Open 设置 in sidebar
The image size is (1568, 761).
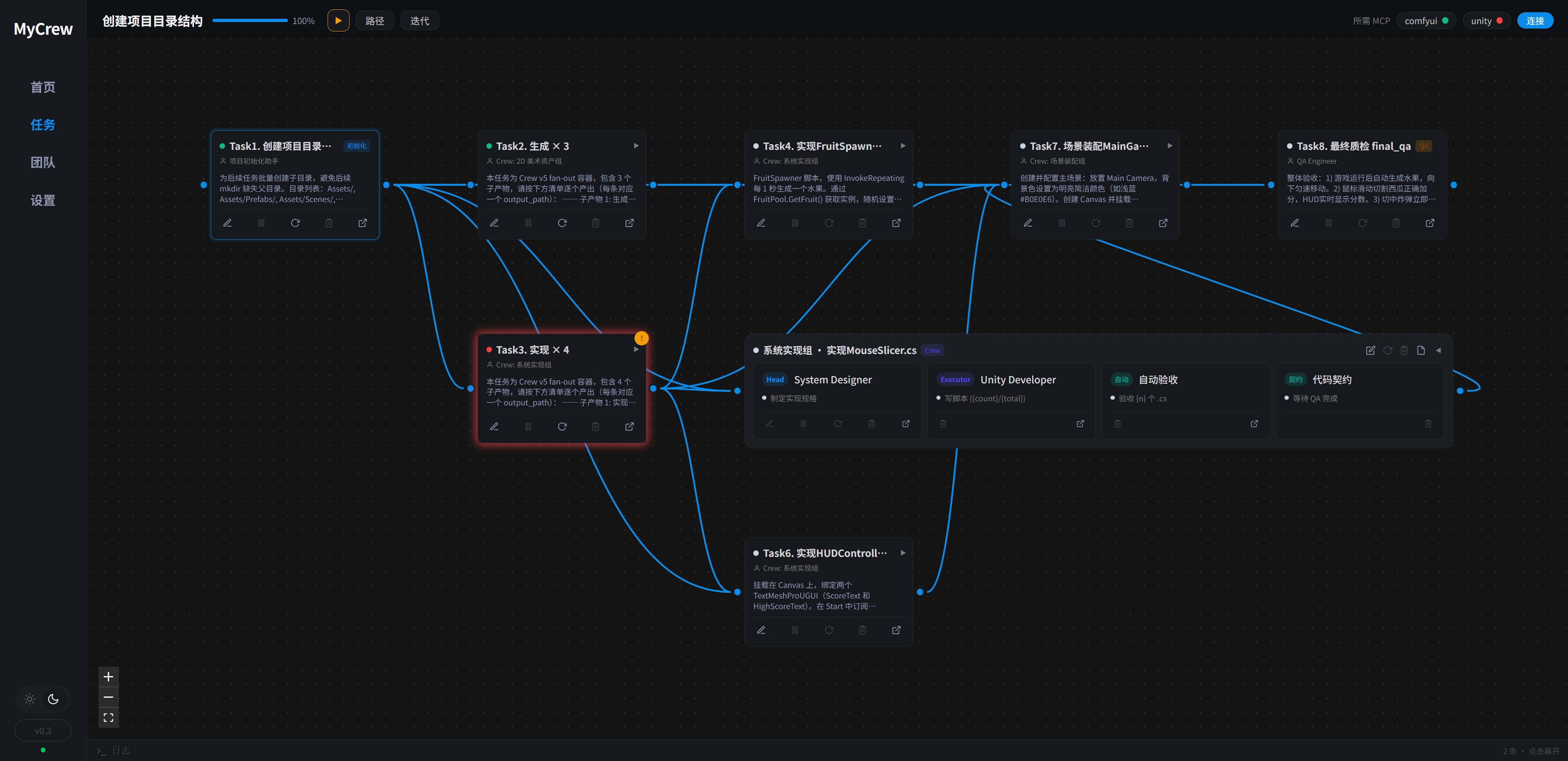coord(42,200)
